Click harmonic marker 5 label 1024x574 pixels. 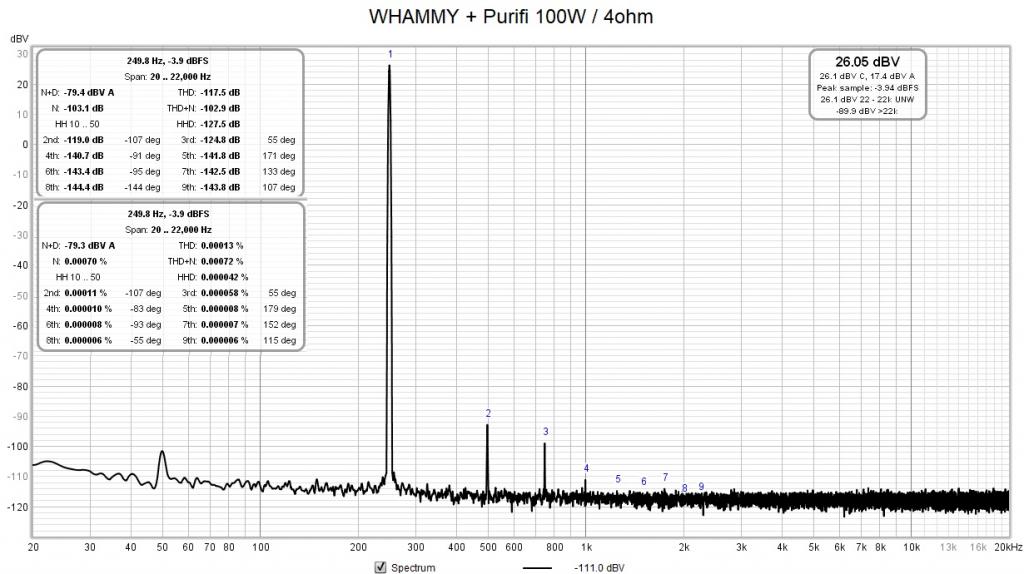[x=618, y=479]
